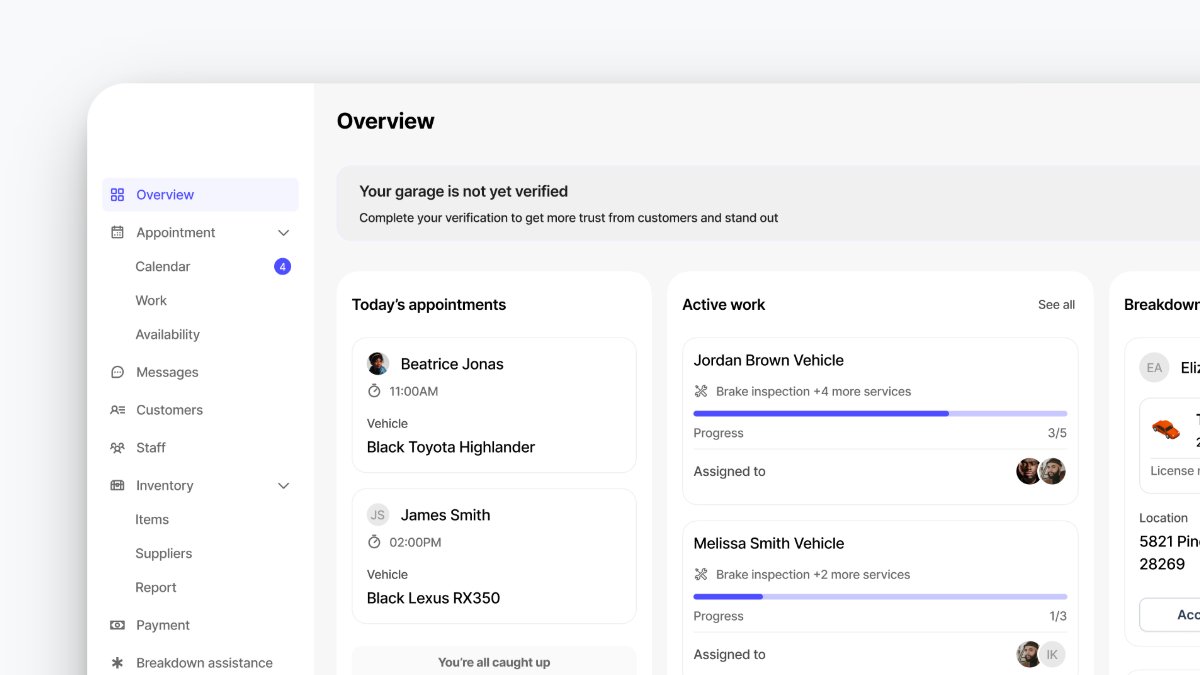Click the Payment cash icon
This screenshot has width=1200, height=675.
pyautogui.click(x=117, y=625)
